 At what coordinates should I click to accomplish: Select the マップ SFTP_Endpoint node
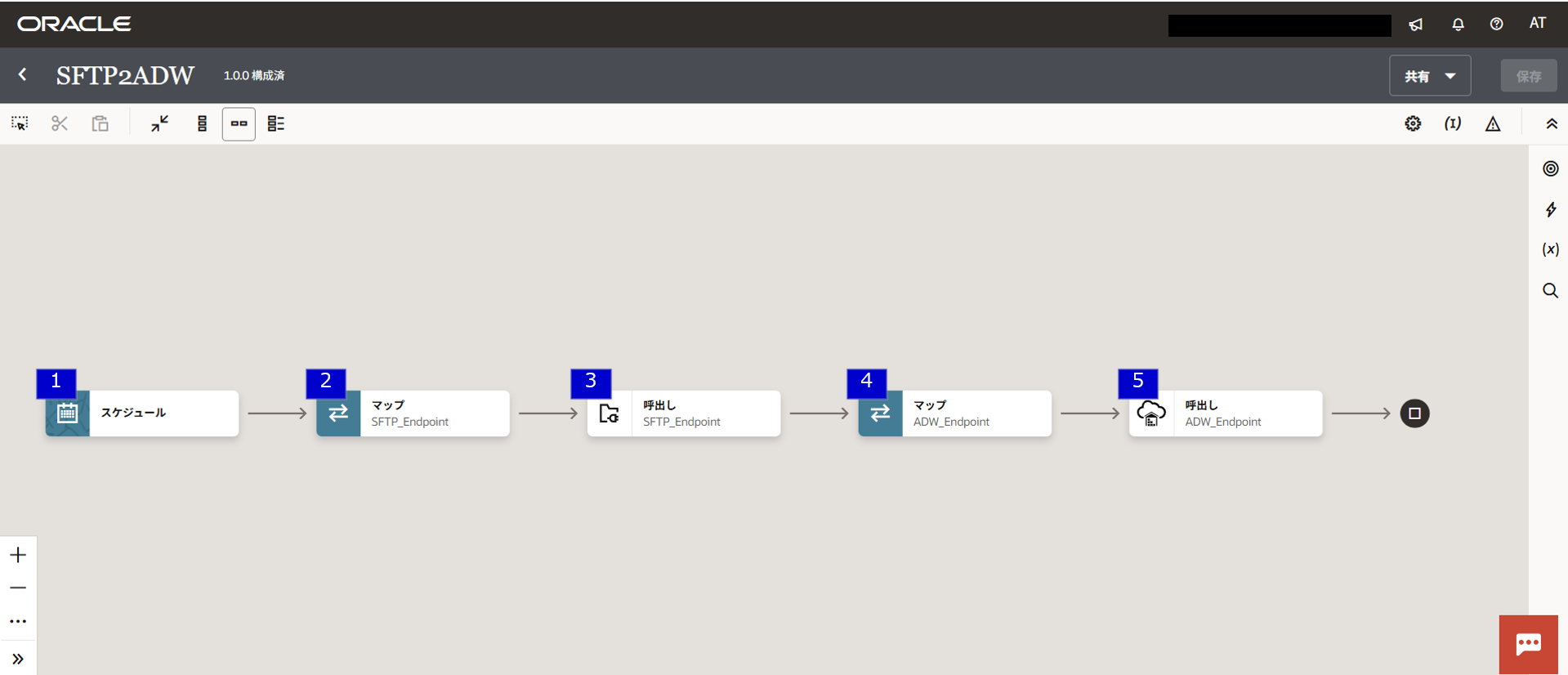pos(413,413)
